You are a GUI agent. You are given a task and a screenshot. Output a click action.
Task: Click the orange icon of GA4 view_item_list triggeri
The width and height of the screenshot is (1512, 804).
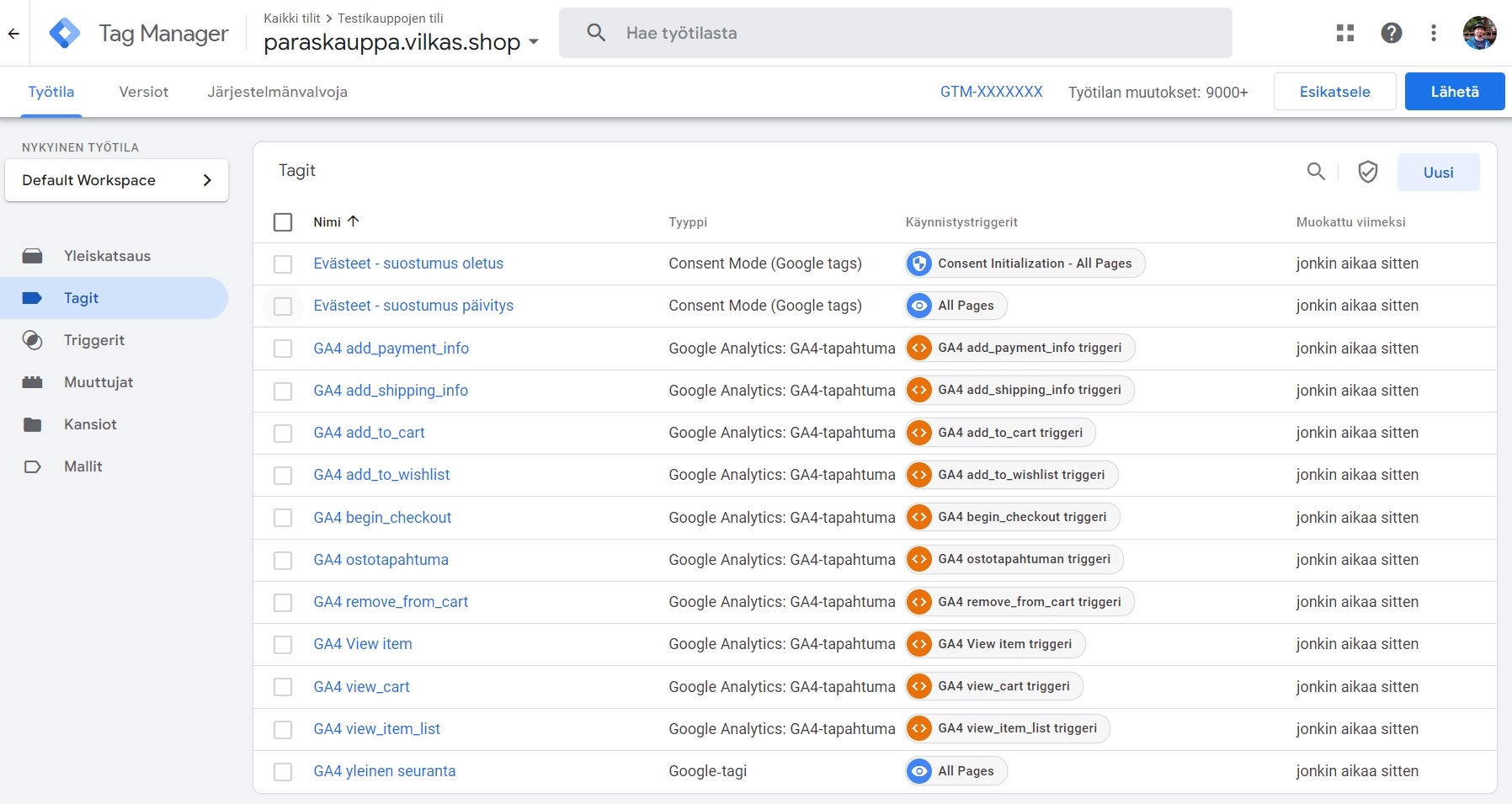point(919,728)
